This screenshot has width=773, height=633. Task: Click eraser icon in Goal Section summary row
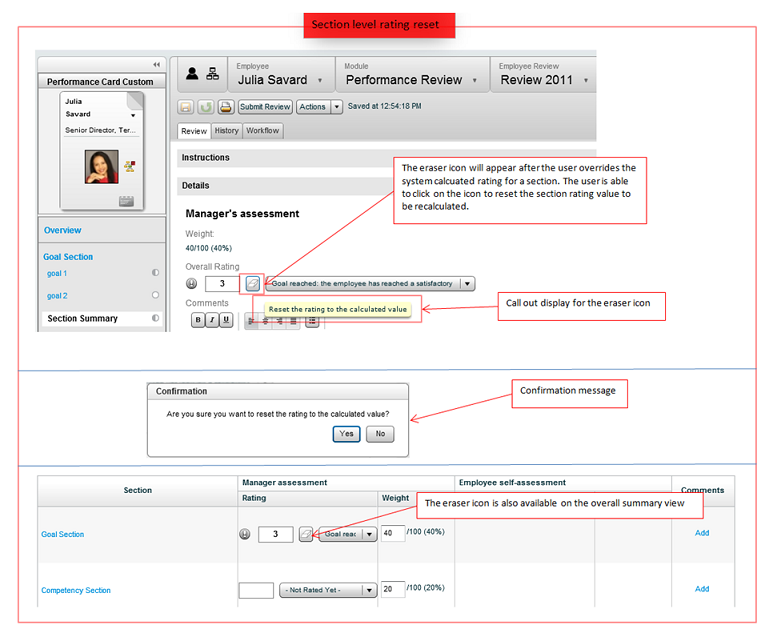point(306,534)
